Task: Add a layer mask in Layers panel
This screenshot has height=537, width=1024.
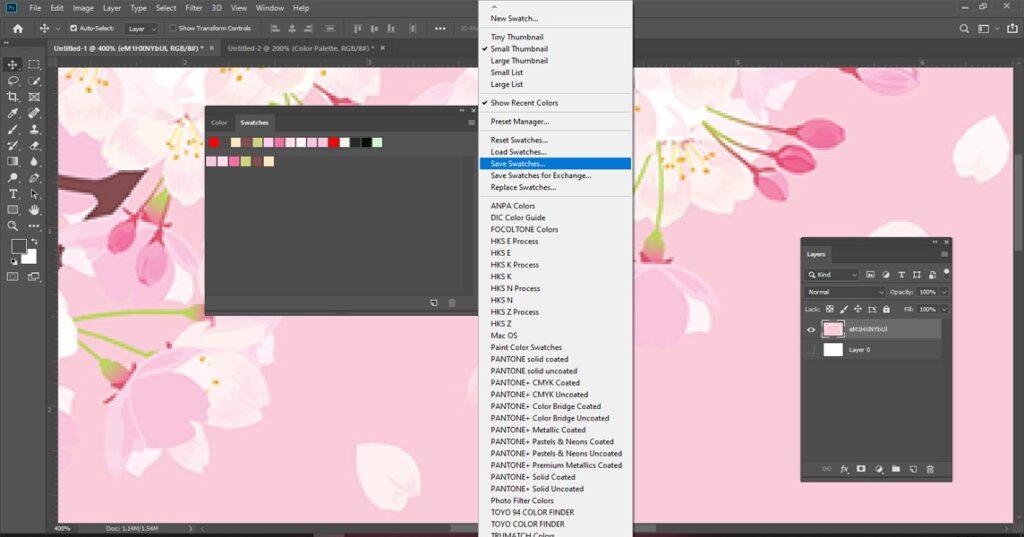Action: (x=861, y=469)
